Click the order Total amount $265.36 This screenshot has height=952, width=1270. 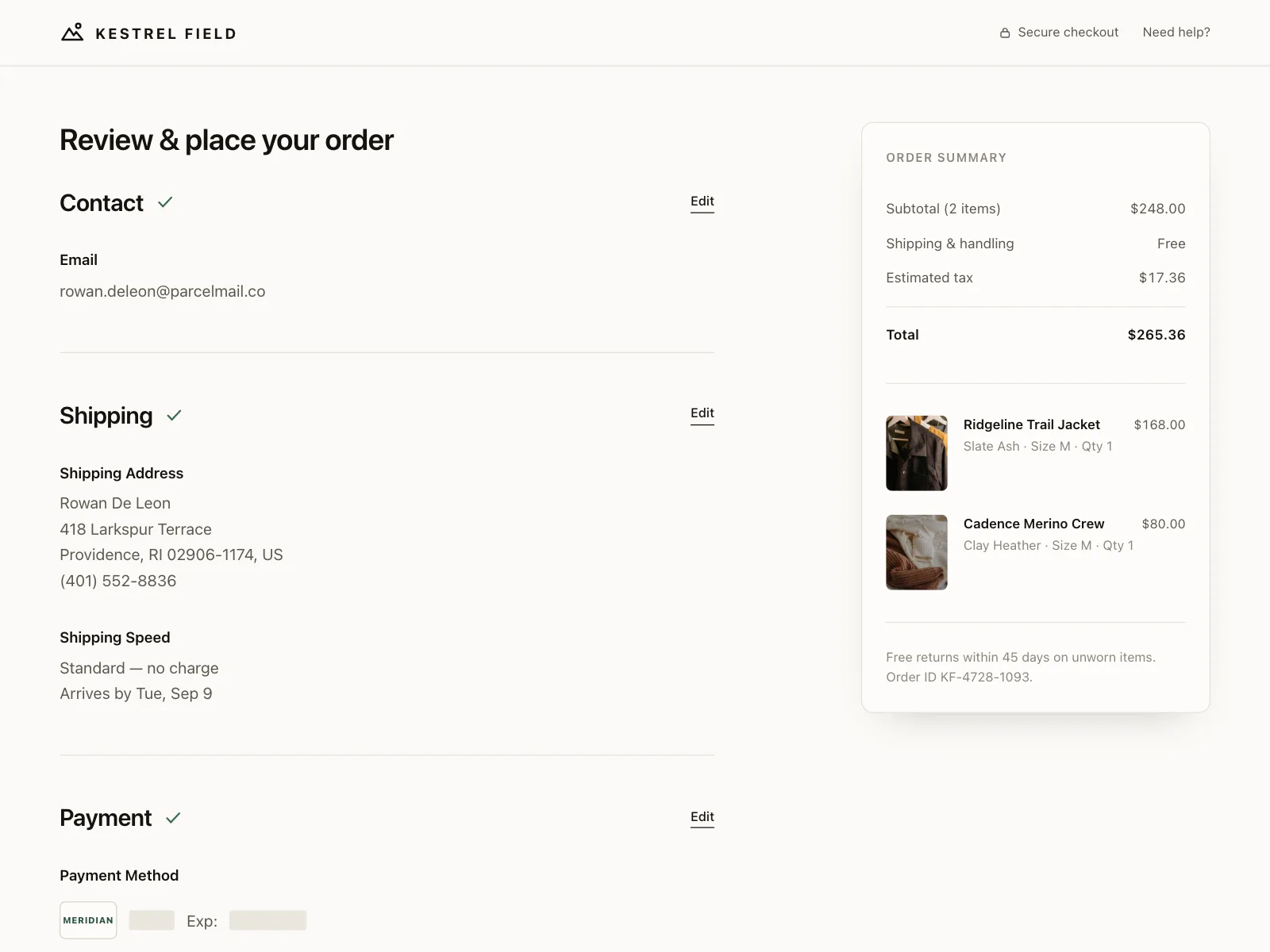1156,335
